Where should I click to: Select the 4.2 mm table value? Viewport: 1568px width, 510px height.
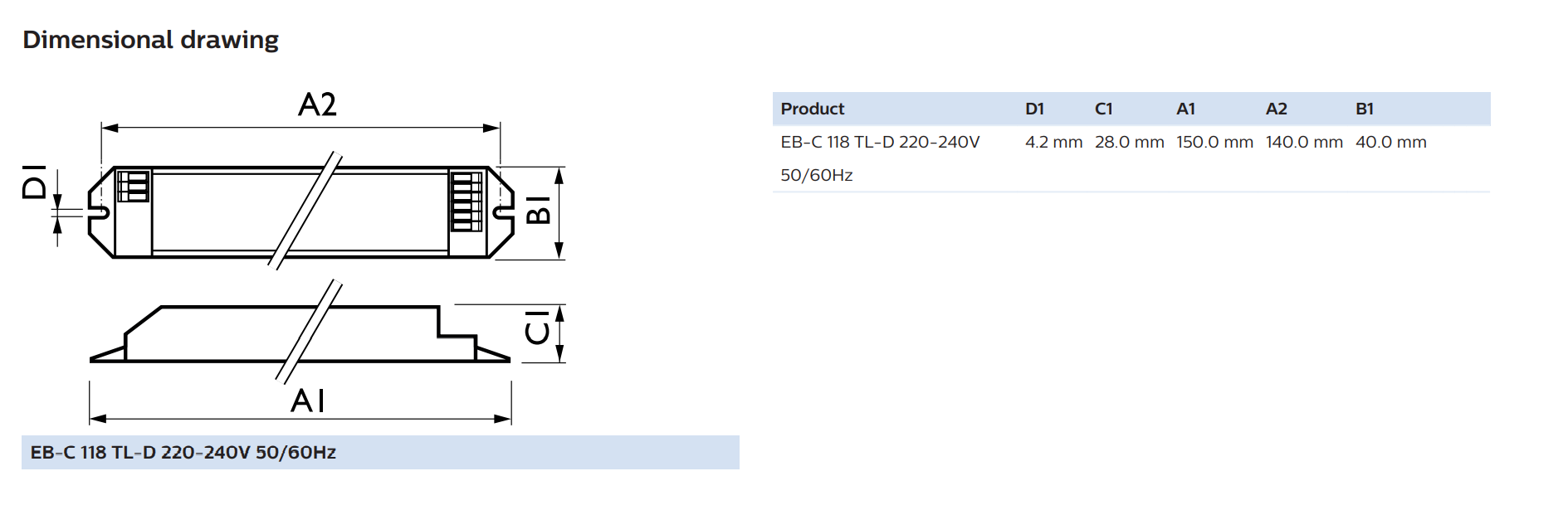tap(1054, 142)
